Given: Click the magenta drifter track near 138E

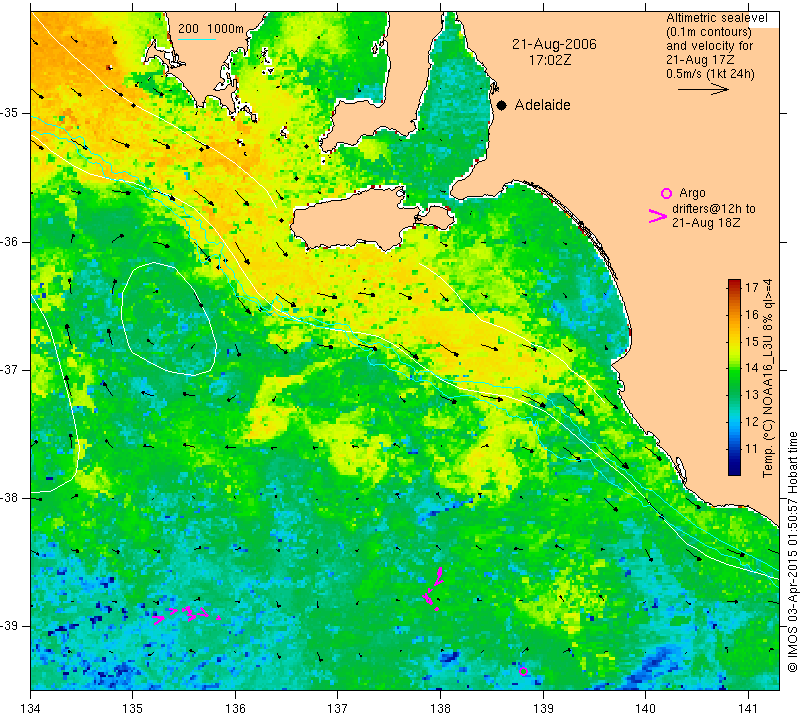Looking at the screenshot, I should [434, 588].
